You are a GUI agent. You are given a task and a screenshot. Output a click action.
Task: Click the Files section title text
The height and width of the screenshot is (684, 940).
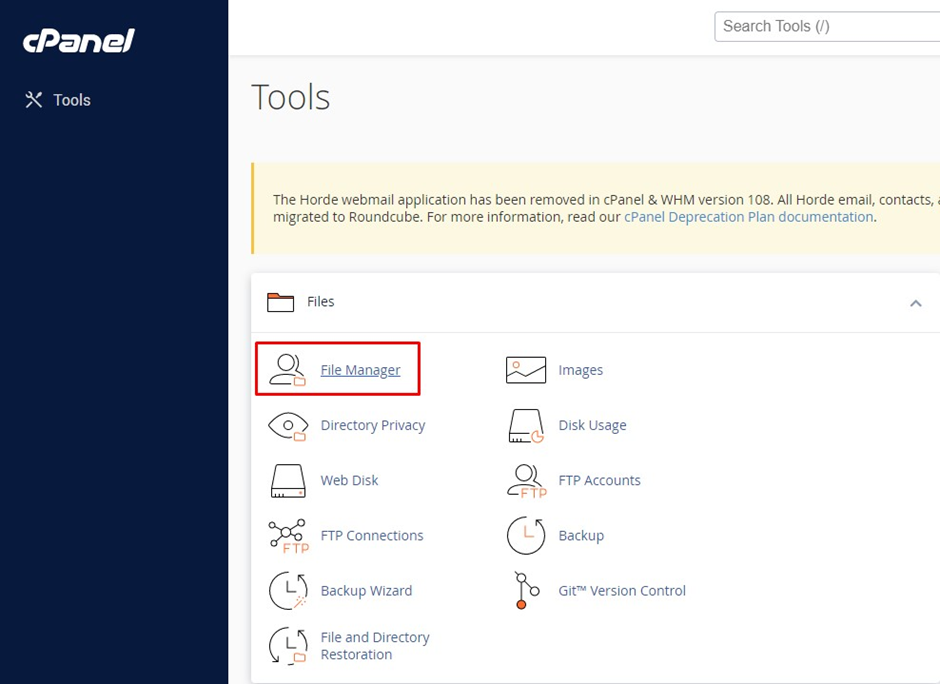320,302
